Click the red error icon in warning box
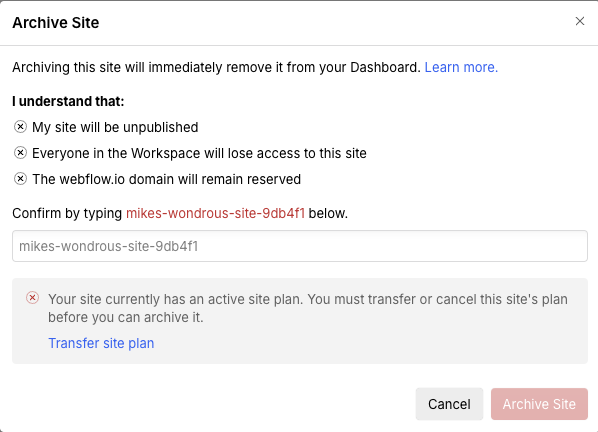Screen dimensions: 598x432 tap(32, 298)
